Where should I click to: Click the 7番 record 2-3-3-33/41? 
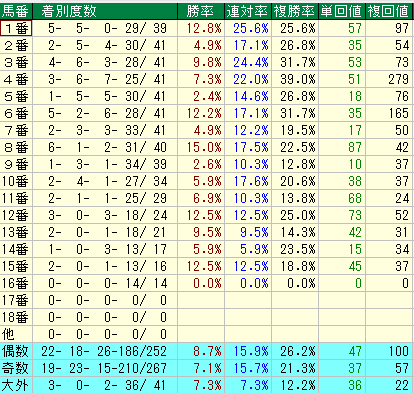pyautogui.click(x=107, y=130)
